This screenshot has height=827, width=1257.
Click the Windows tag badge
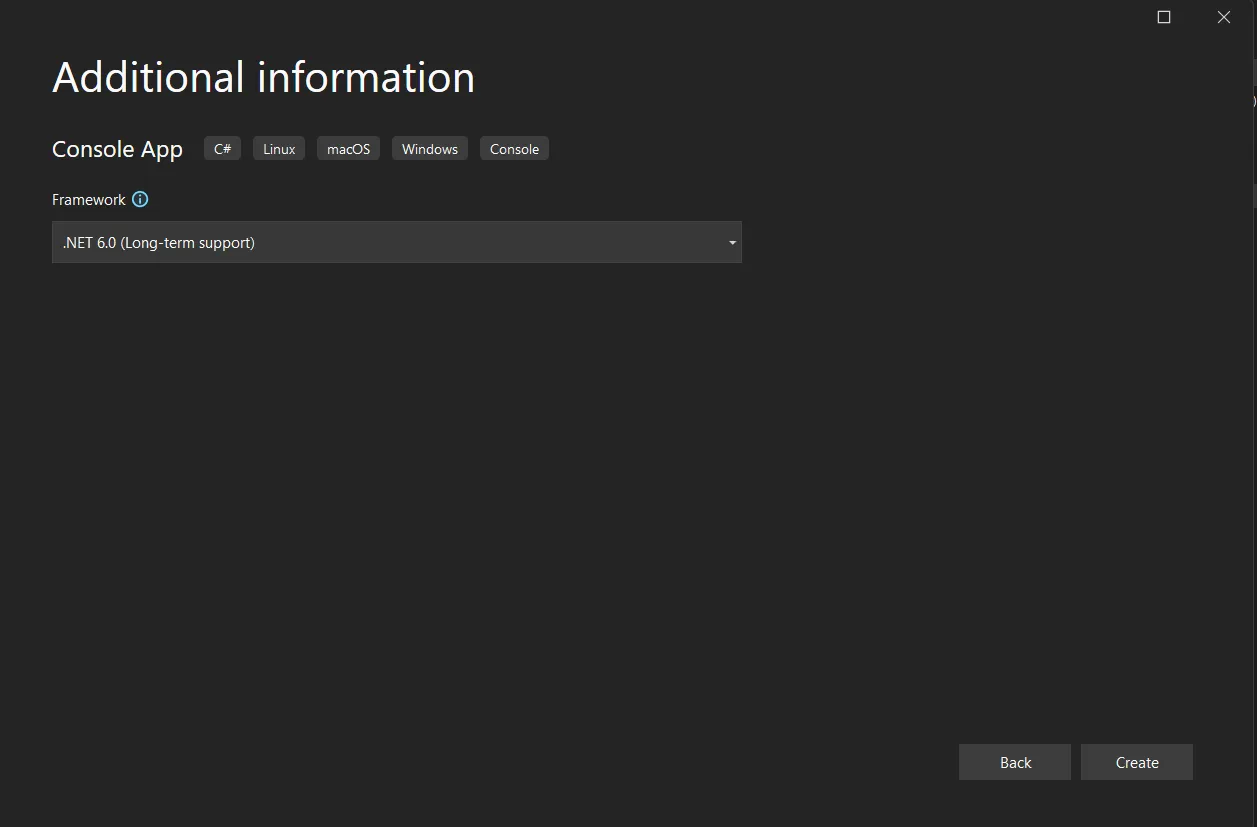(429, 149)
